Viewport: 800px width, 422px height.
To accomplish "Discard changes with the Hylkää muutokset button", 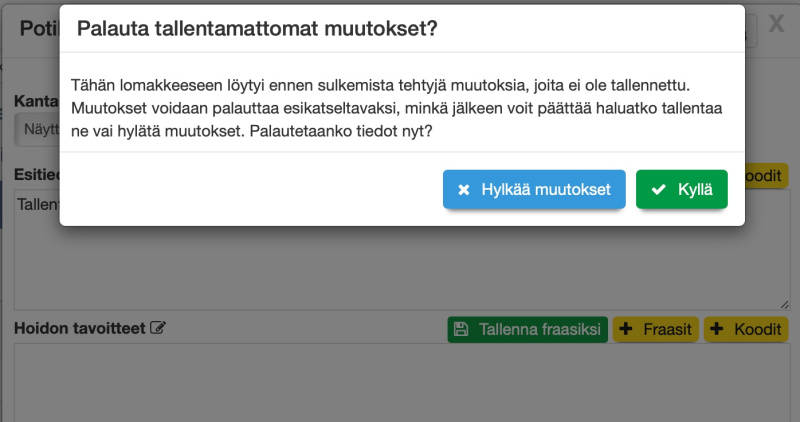I will coord(533,190).
